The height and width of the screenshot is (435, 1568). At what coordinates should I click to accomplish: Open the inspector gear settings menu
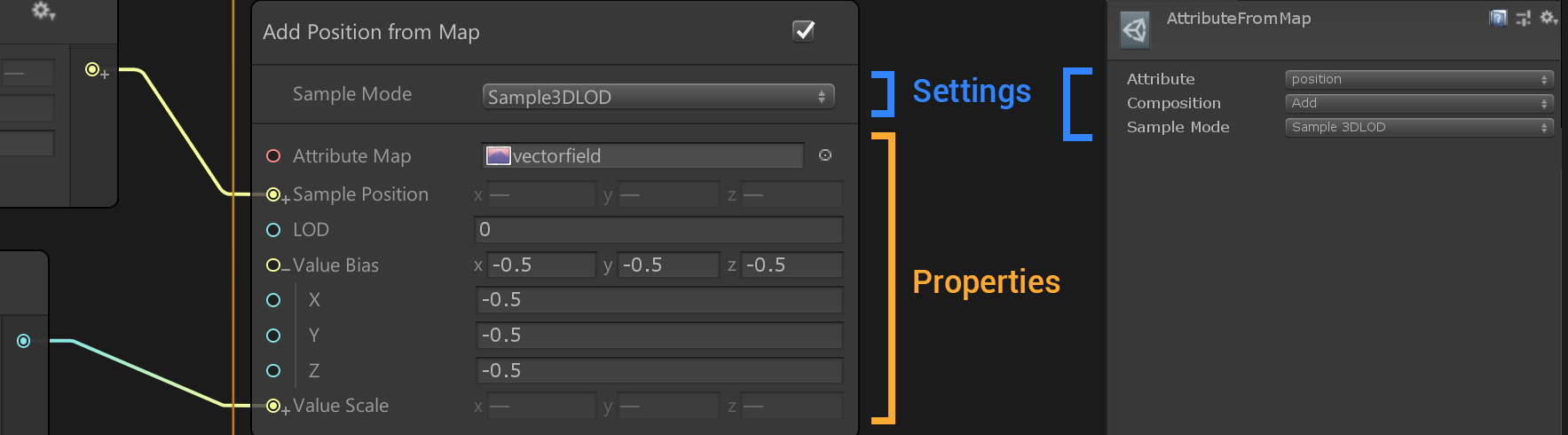tap(1548, 18)
